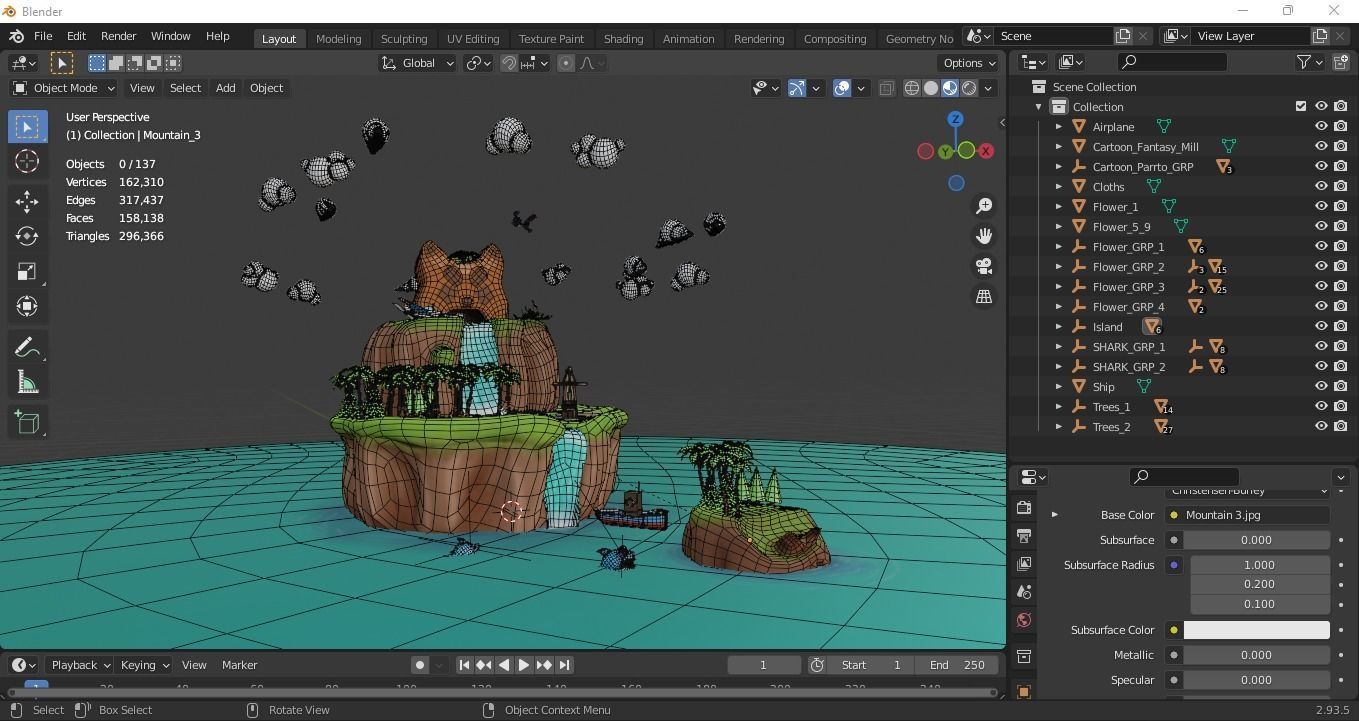Switch to the Animation workspace tab

pos(688,38)
